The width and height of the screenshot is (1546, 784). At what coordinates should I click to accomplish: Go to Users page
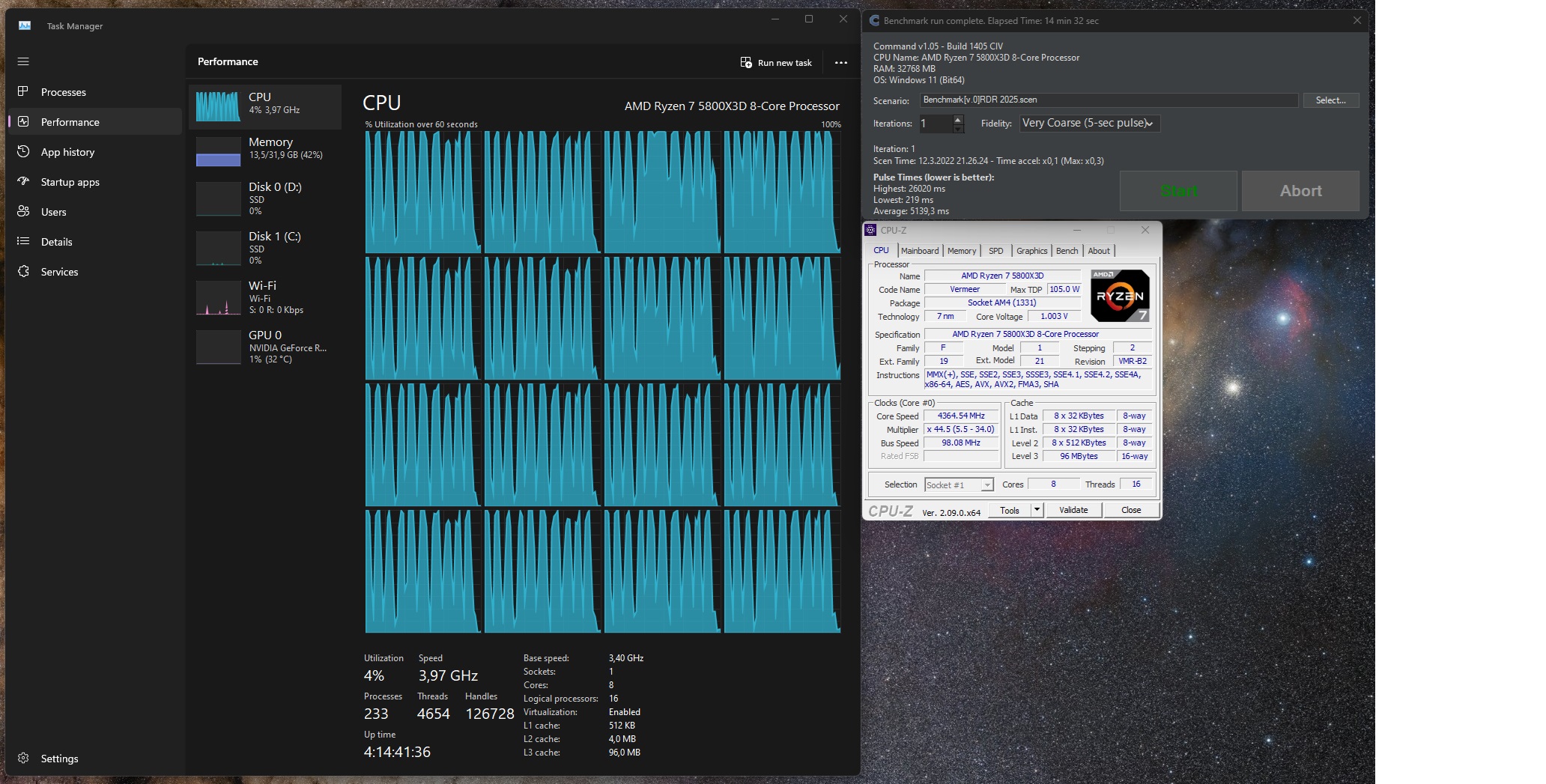point(94,212)
